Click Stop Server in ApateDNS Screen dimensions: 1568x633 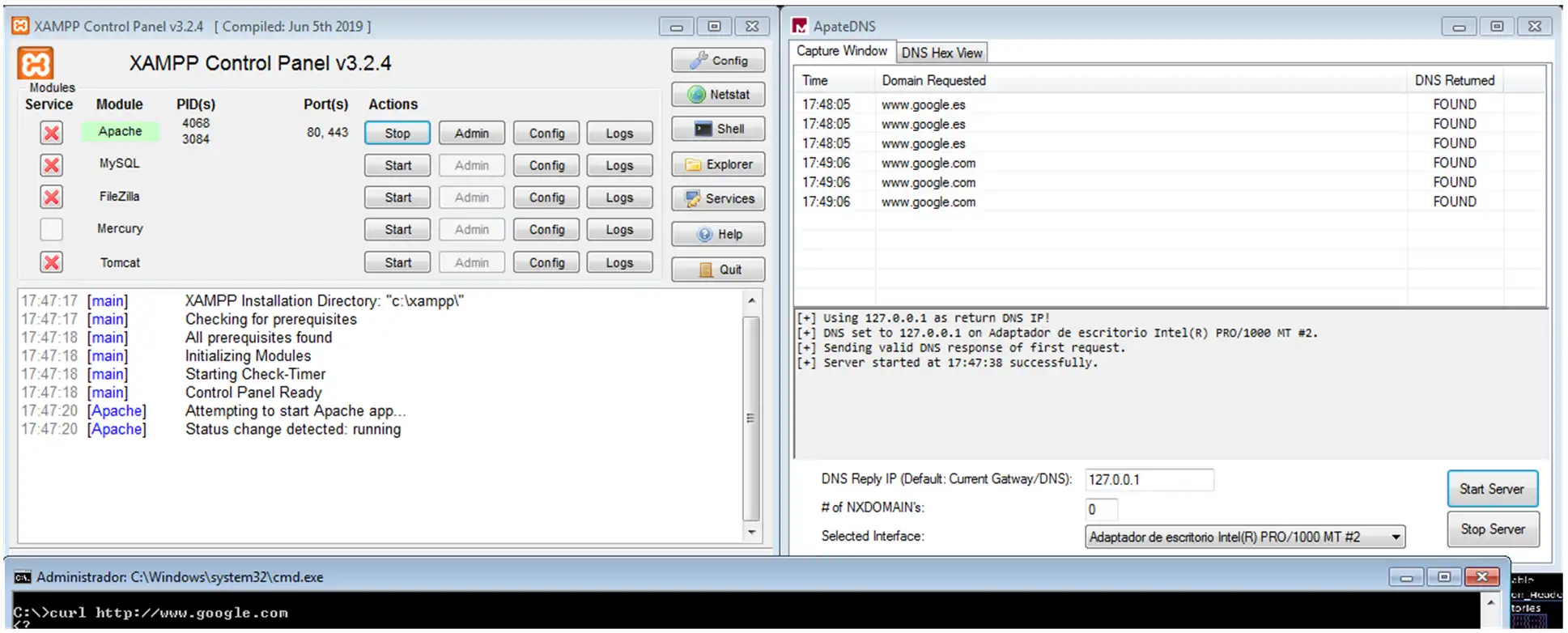coord(1493,529)
